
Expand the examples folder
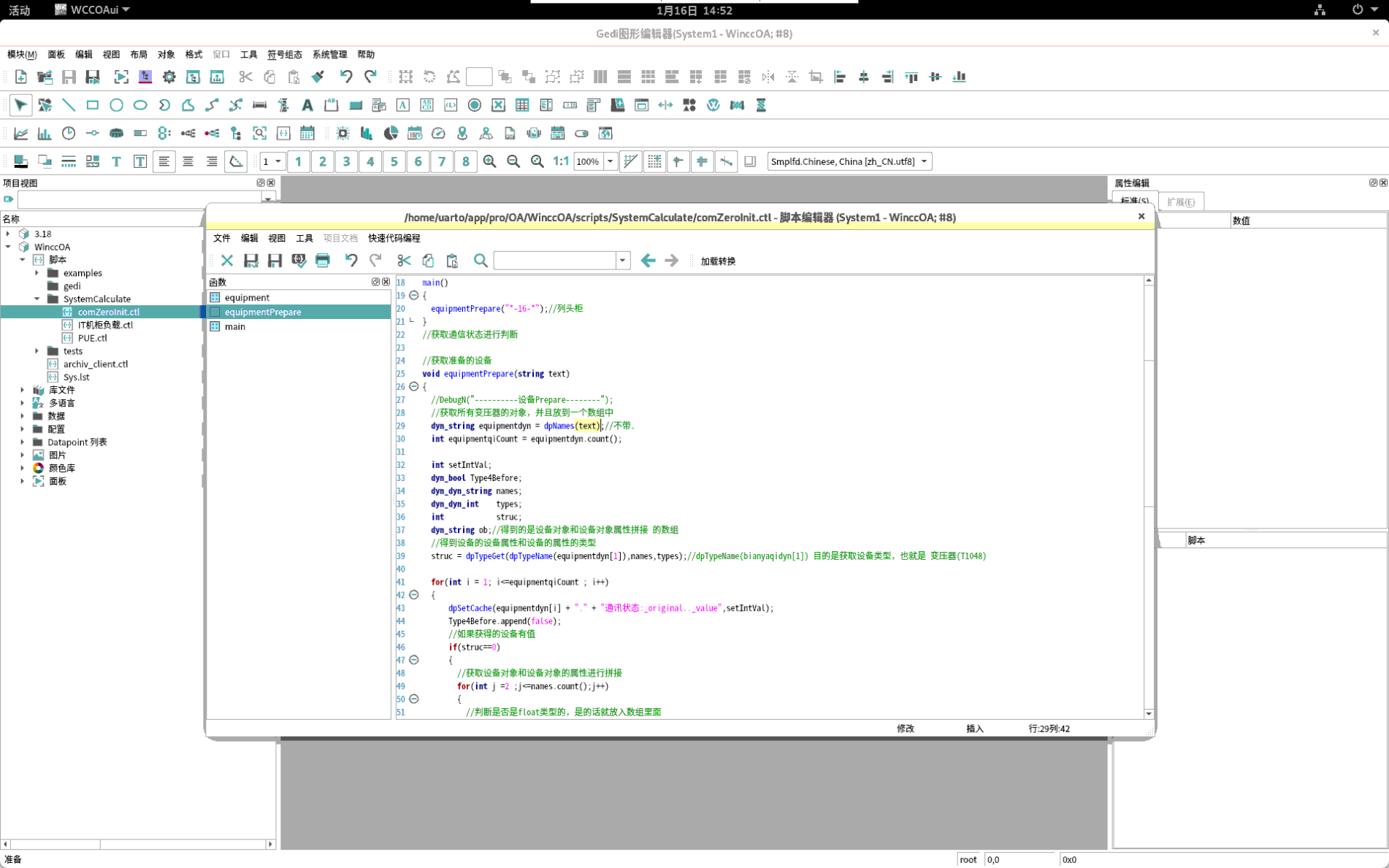tap(37, 273)
